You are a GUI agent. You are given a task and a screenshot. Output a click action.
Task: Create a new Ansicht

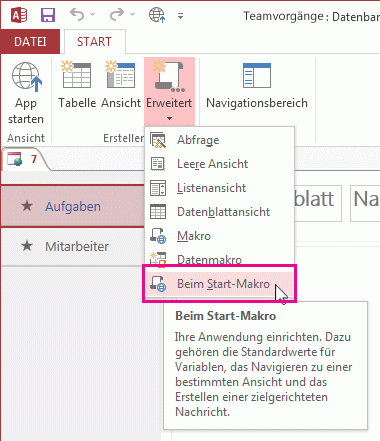[121, 85]
